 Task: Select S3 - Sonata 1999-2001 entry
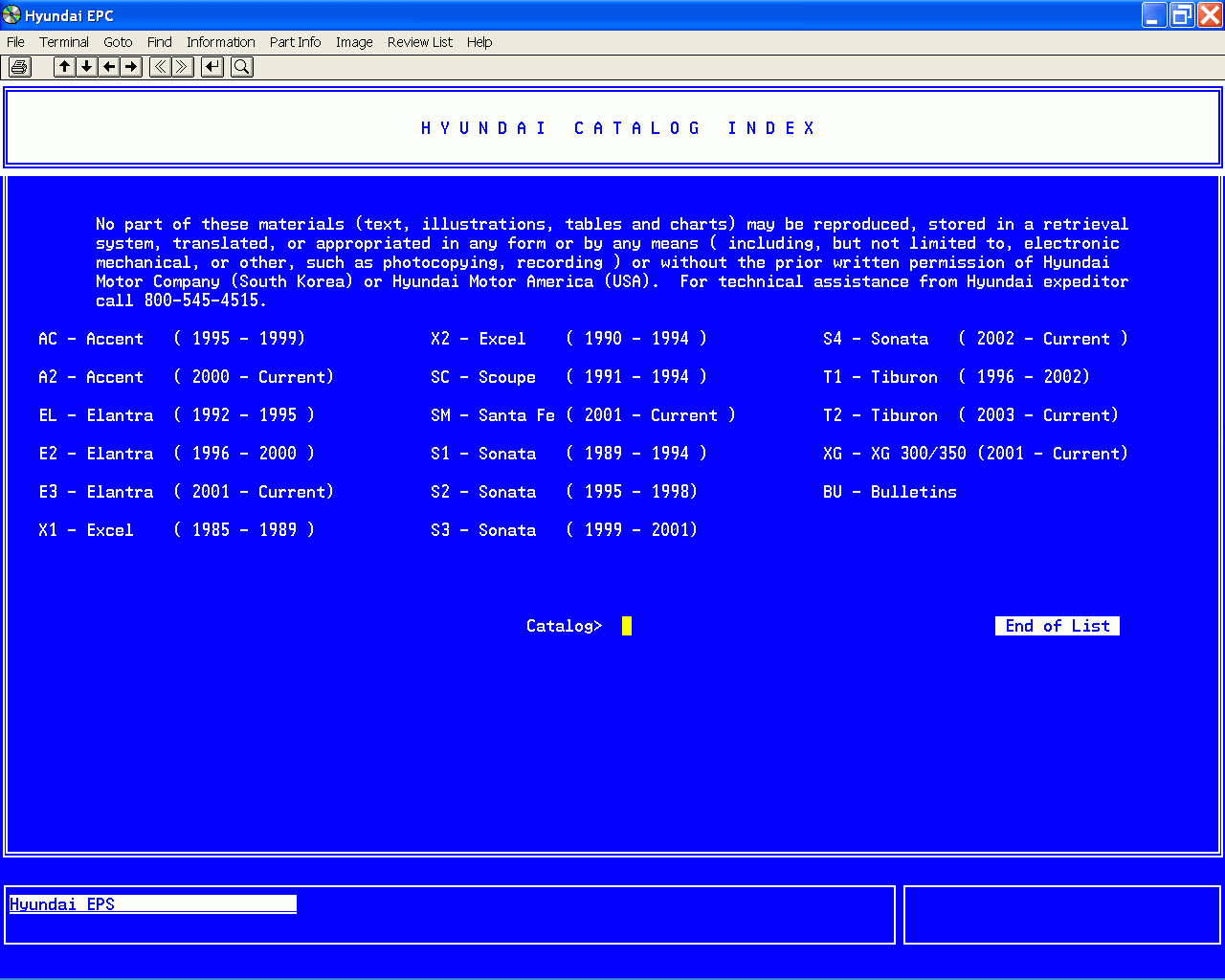(565, 530)
